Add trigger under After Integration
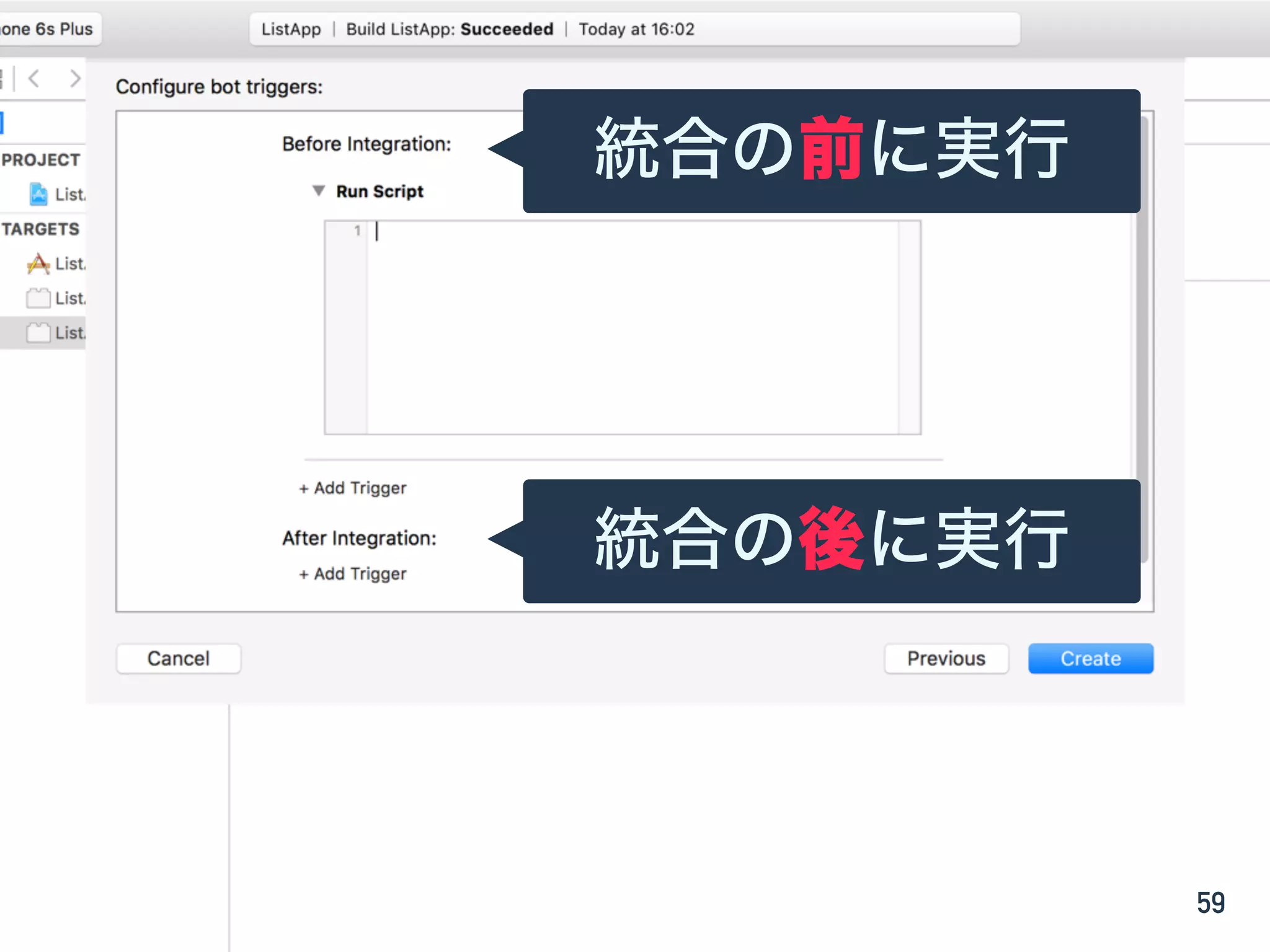The image size is (1270, 952). (353, 574)
